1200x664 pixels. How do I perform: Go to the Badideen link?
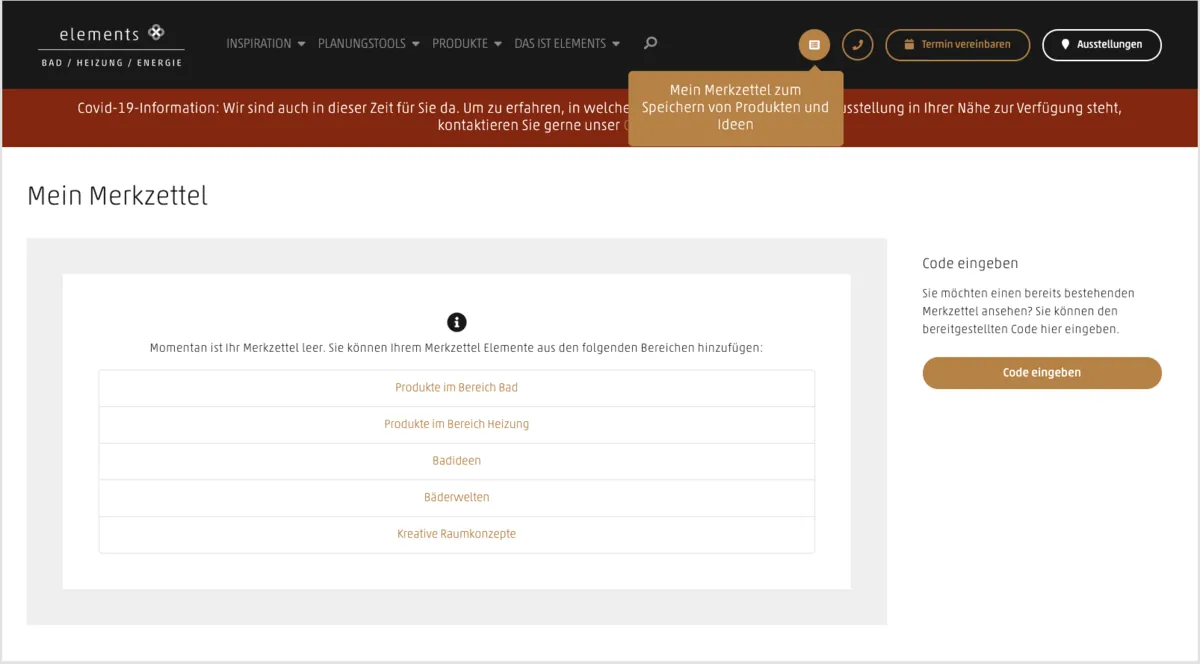pyautogui.click(x=456, y=461)
